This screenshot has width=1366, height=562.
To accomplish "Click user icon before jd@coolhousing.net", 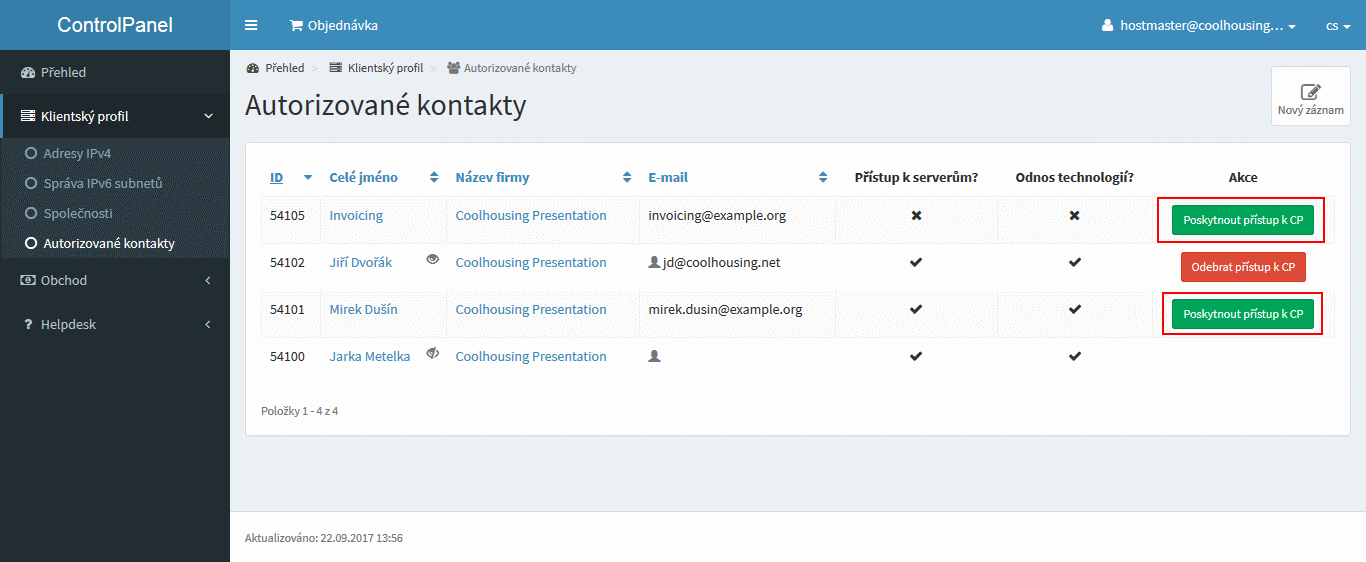I will 654,262.
